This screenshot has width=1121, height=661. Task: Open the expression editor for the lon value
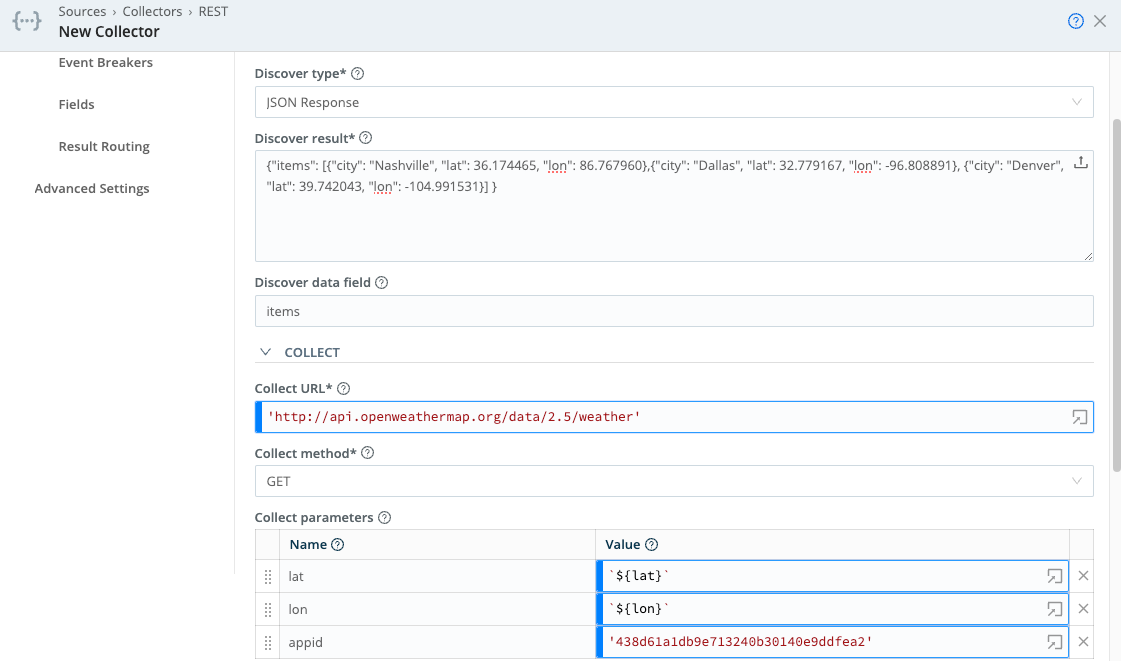coord(1054,608)
